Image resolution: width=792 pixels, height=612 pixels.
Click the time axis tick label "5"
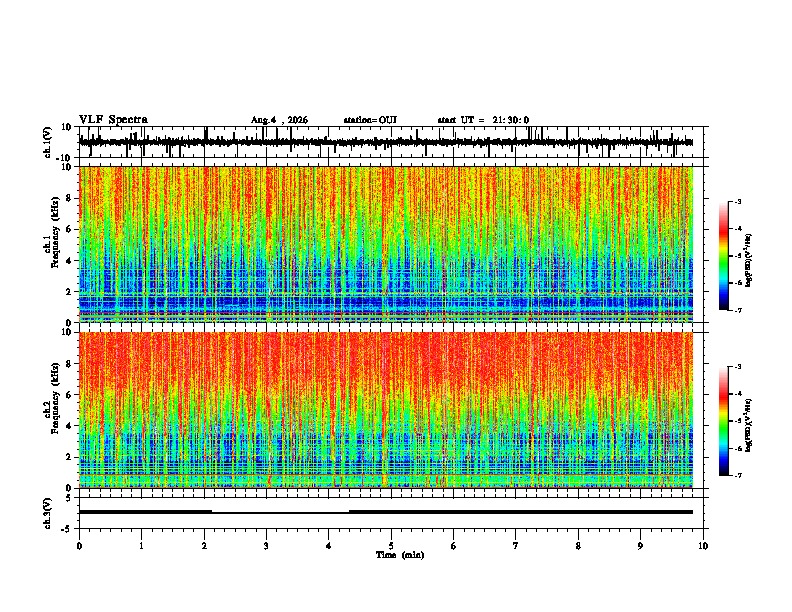click(x=391, y=546)
